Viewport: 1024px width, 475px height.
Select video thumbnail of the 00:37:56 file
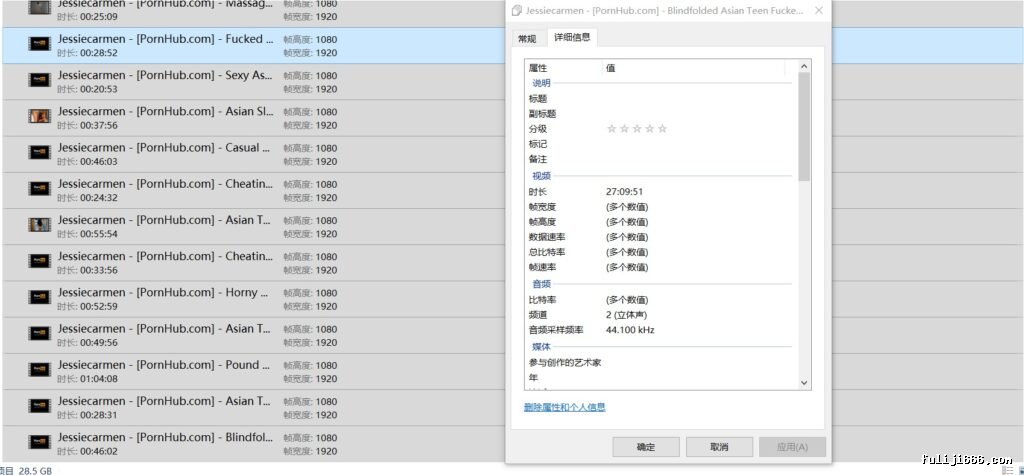tap(39, 116)
